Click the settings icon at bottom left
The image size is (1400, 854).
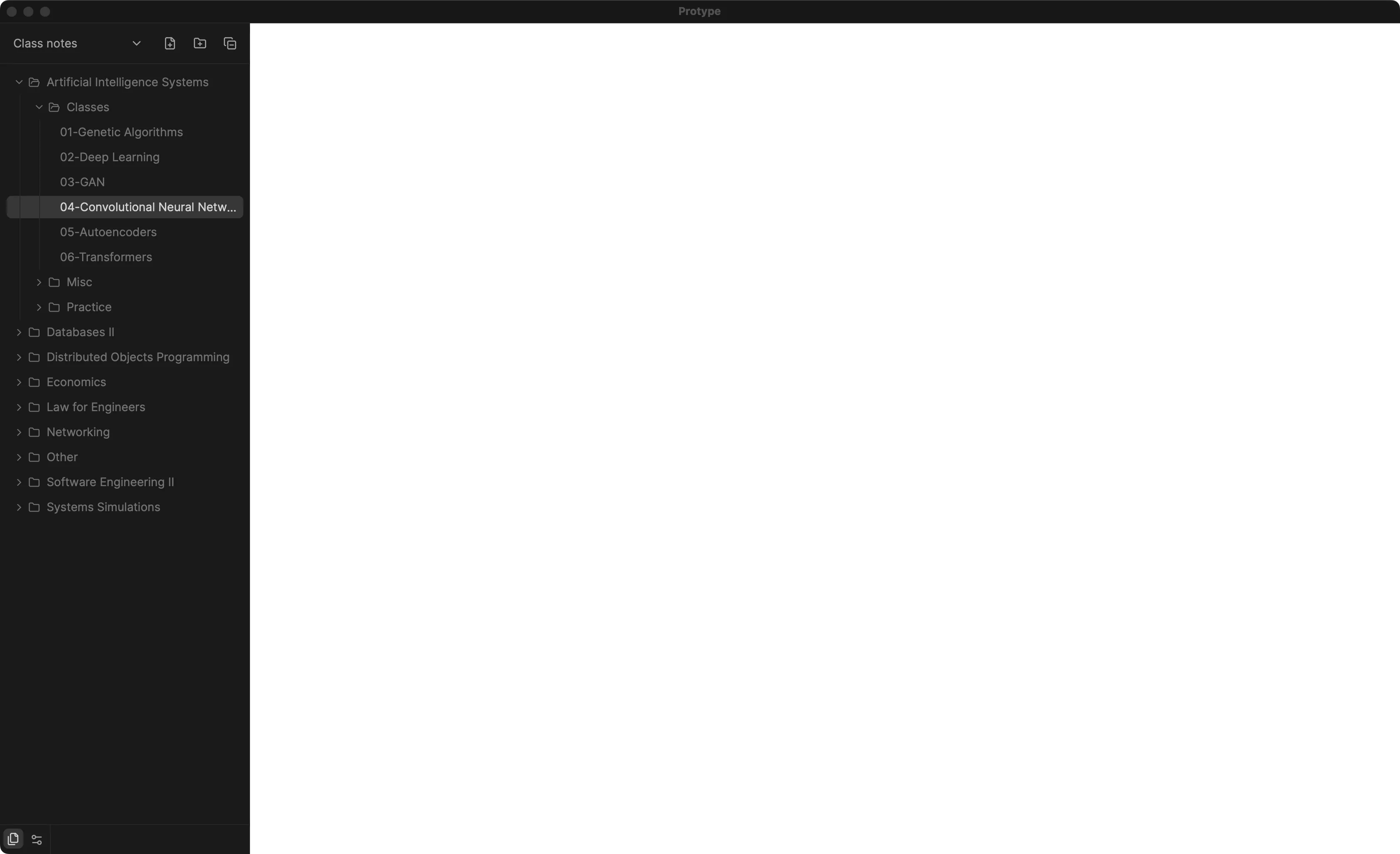(x=37, y=839)
